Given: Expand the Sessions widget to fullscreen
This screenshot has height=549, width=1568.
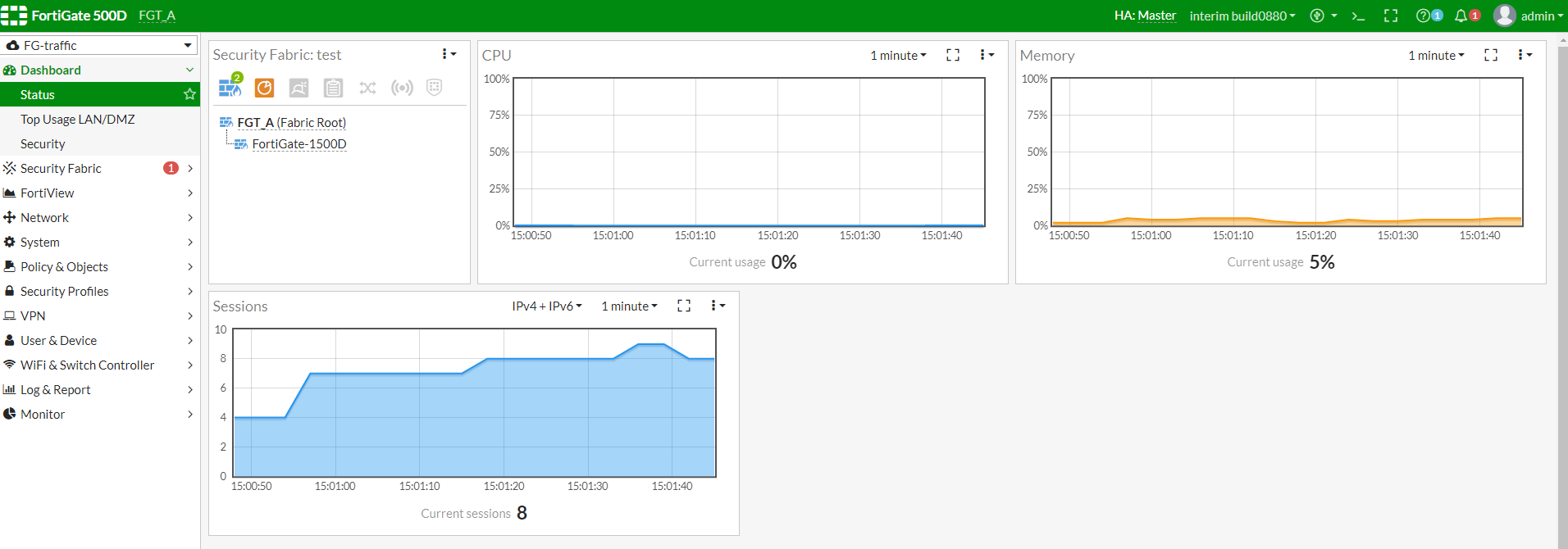Looking at the screenshot, I should click(x=684, y=306).
